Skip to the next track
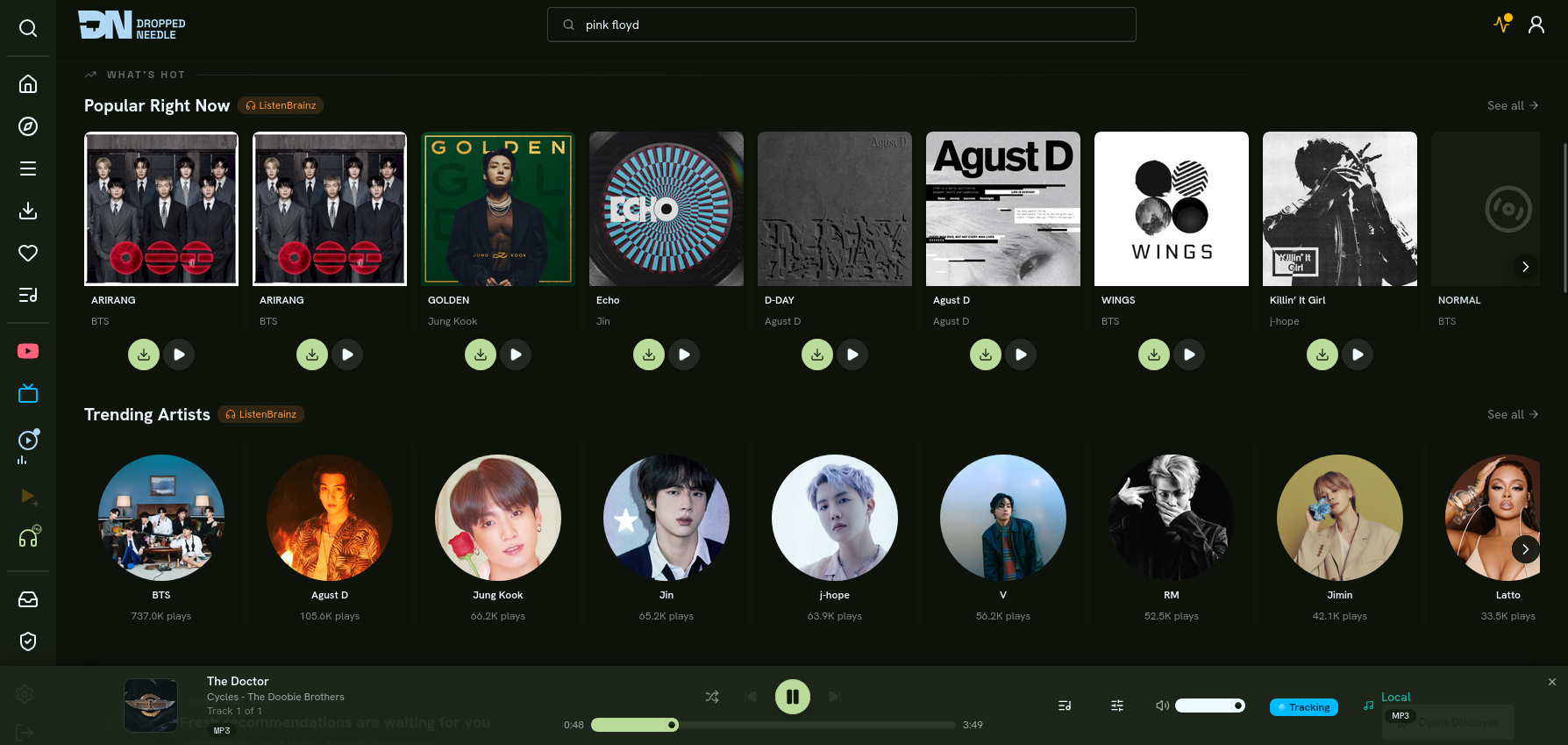1568x745 pixels. 835,697
